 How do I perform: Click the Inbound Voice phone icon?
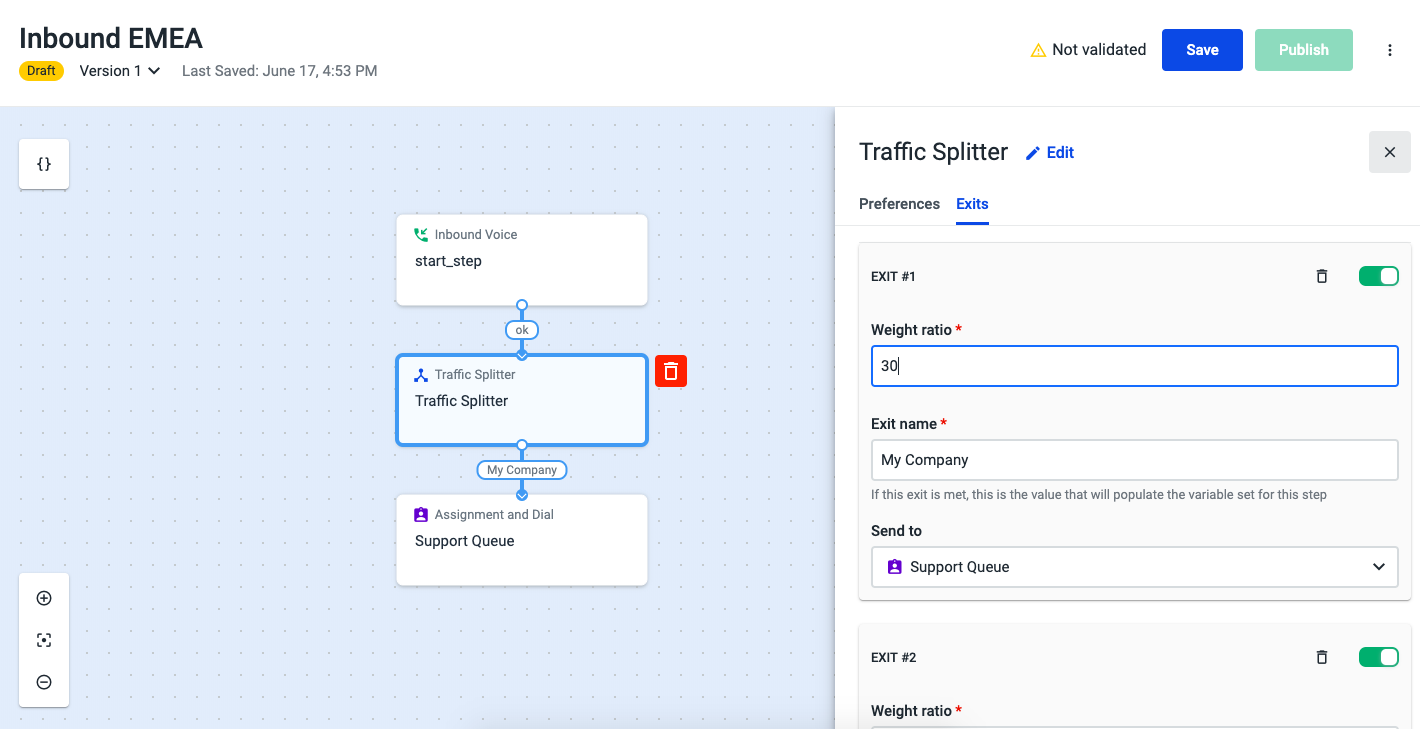(x=421, y=234)
